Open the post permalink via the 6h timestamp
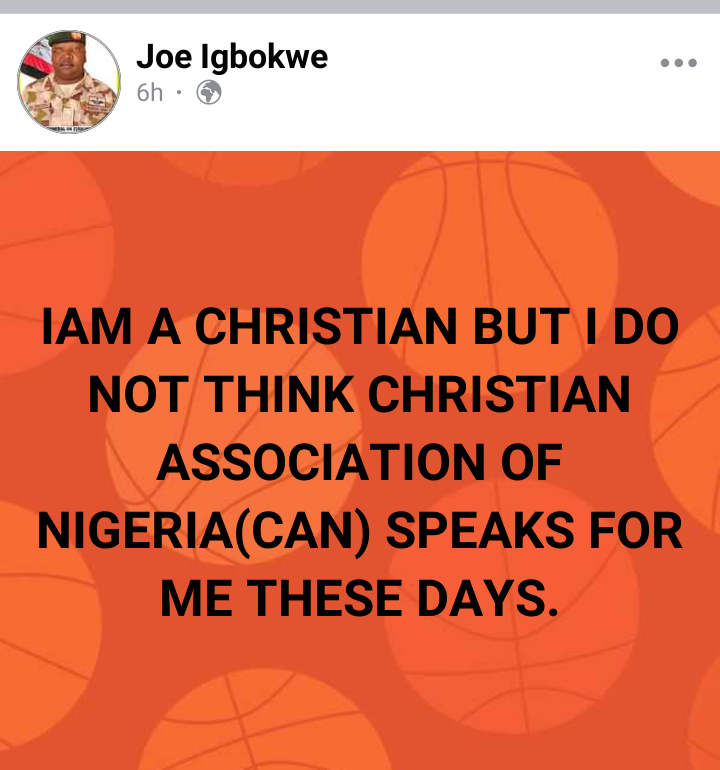The height and width of the screenshot is (770, 720). (149, 92)
